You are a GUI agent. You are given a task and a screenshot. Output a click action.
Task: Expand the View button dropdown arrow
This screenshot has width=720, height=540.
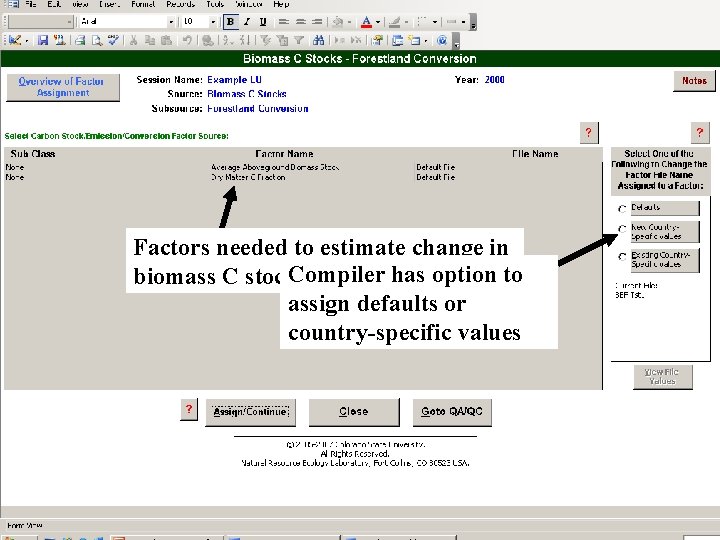[27, 40]
